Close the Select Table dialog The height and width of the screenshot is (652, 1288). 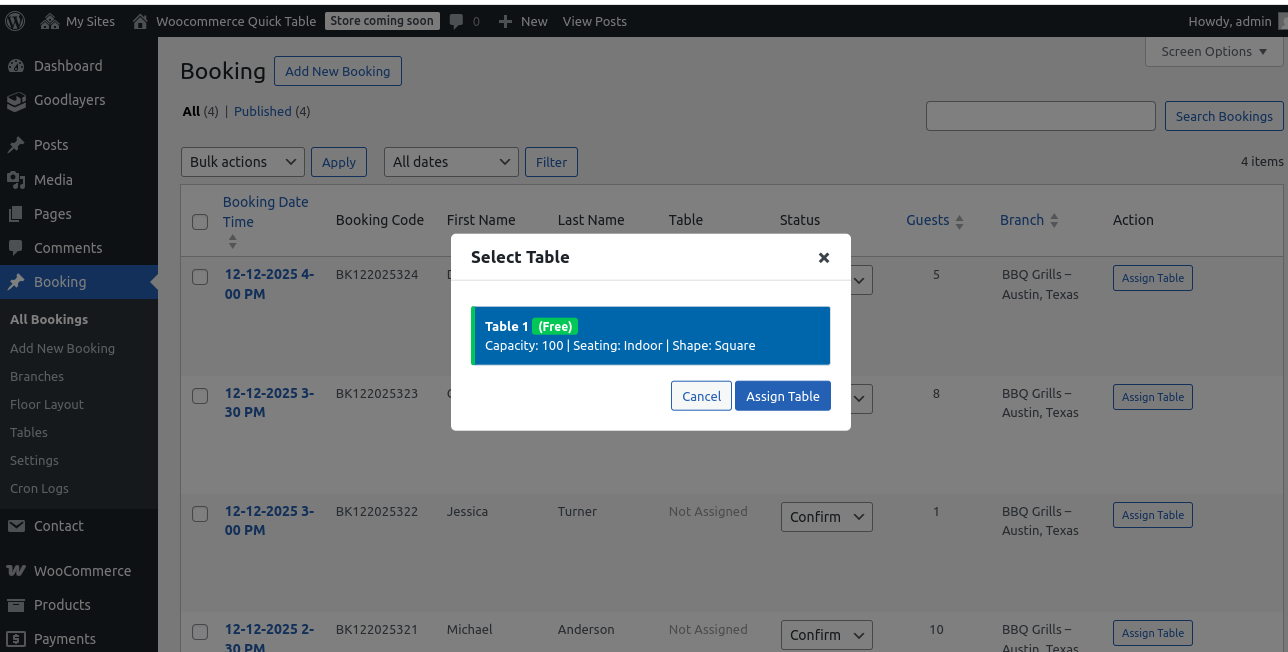pyautogui.click(x=824, y=257)
